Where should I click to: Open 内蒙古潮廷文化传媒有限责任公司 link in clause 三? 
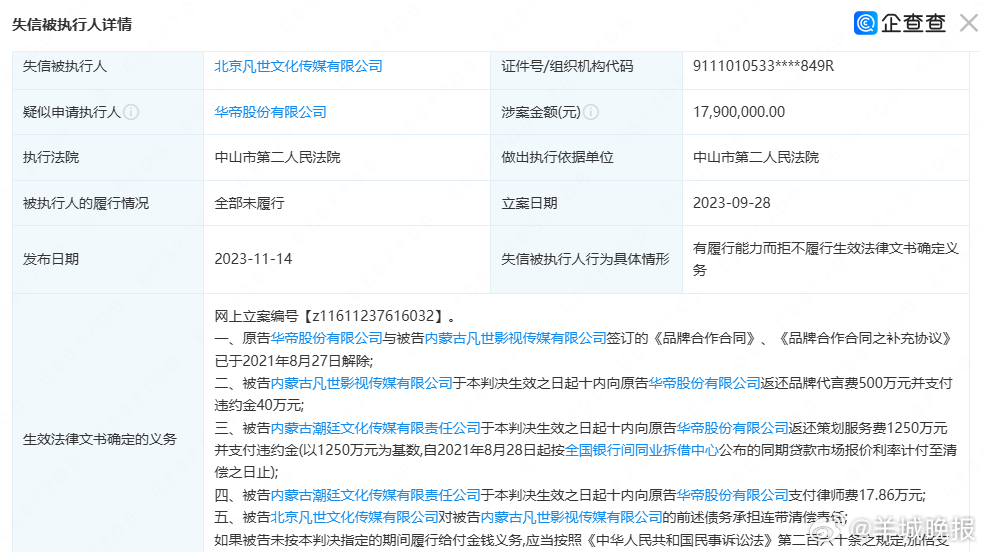[x=376, y=428]
